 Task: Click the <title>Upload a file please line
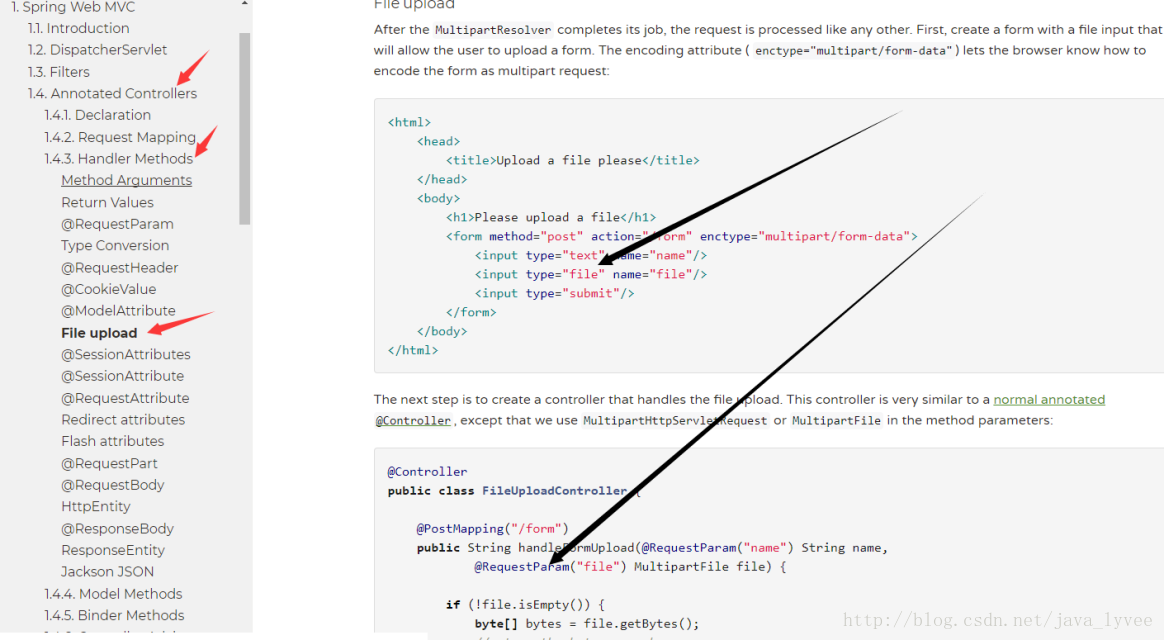tap(572, 160)
